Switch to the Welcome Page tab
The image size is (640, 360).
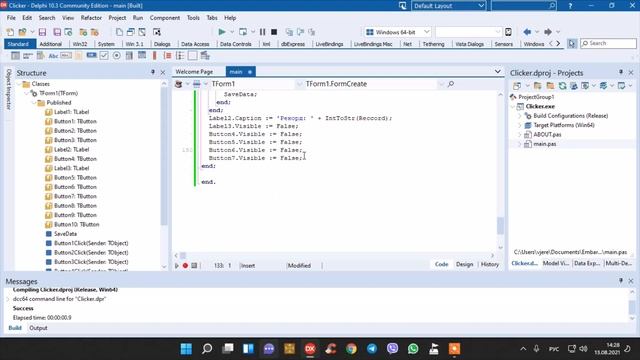(x=194, y=72)
